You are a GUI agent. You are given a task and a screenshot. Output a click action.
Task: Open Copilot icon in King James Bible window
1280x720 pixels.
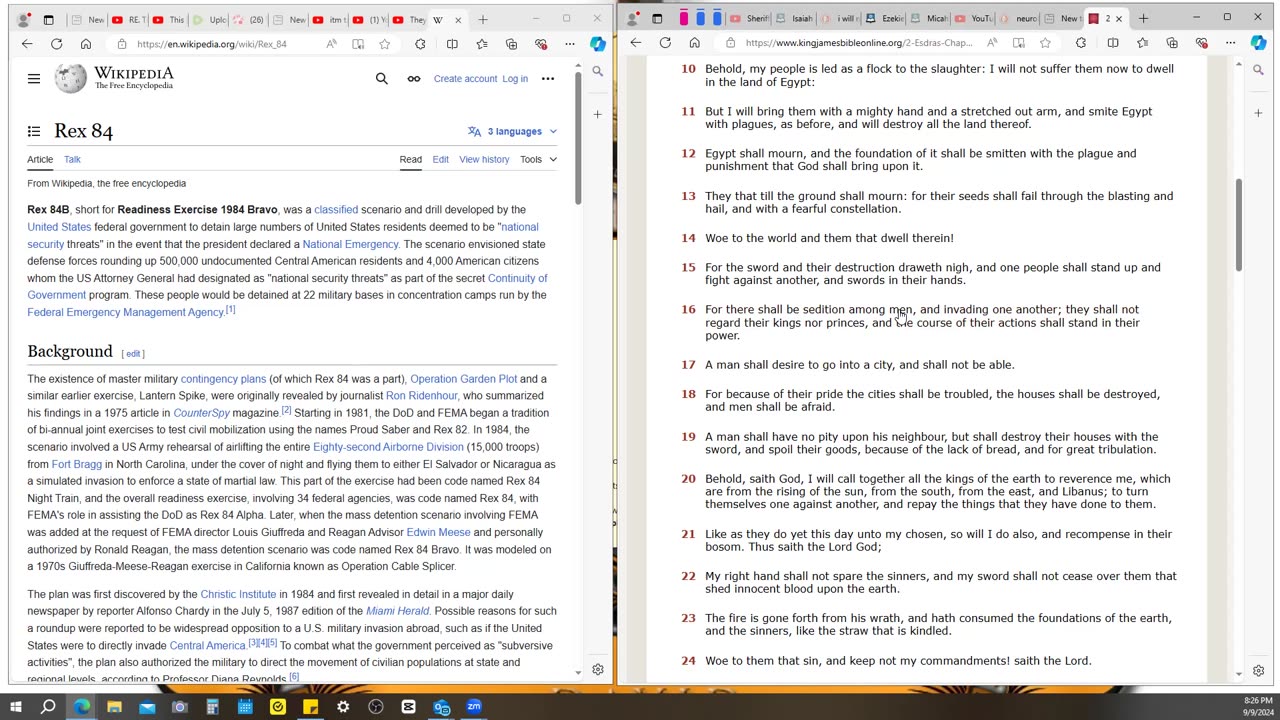pyautogui.click(x=1258, y=43)
